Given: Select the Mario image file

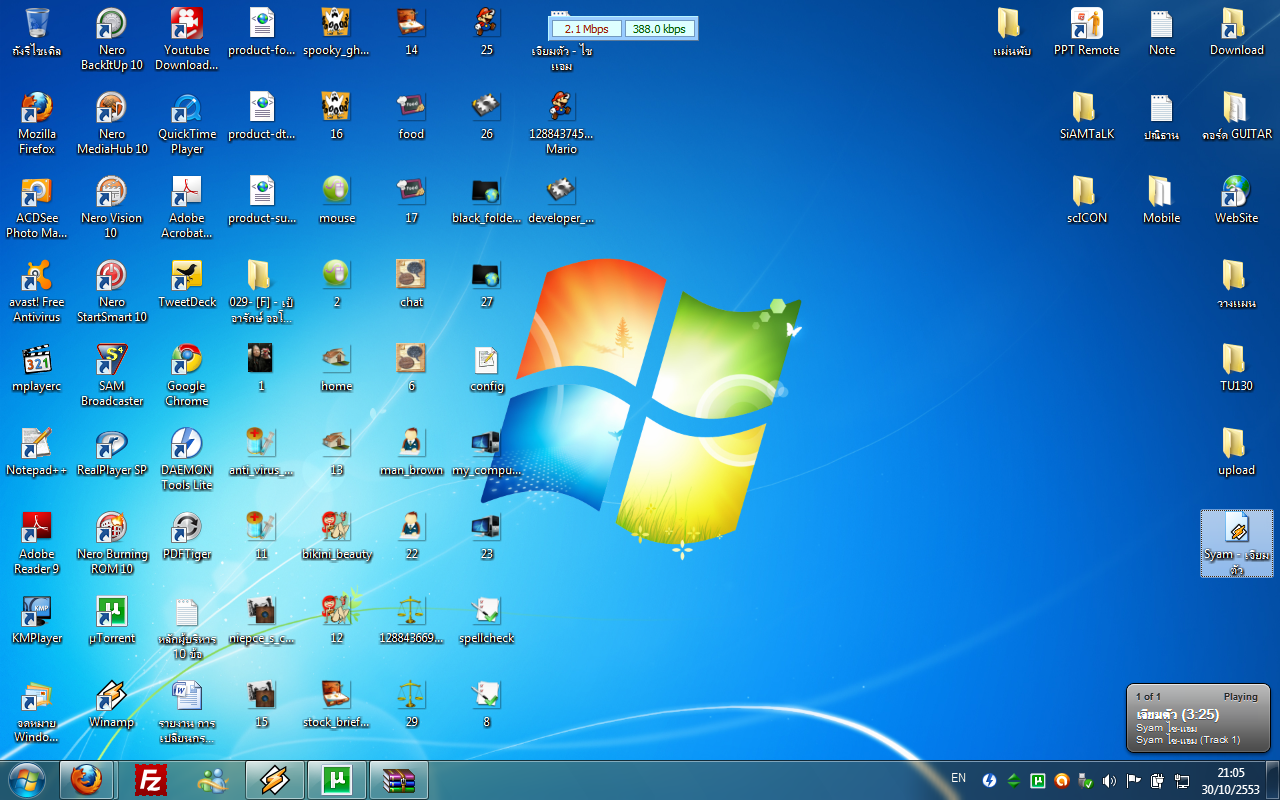Looking at the screenshot, I should coord(562,122).
